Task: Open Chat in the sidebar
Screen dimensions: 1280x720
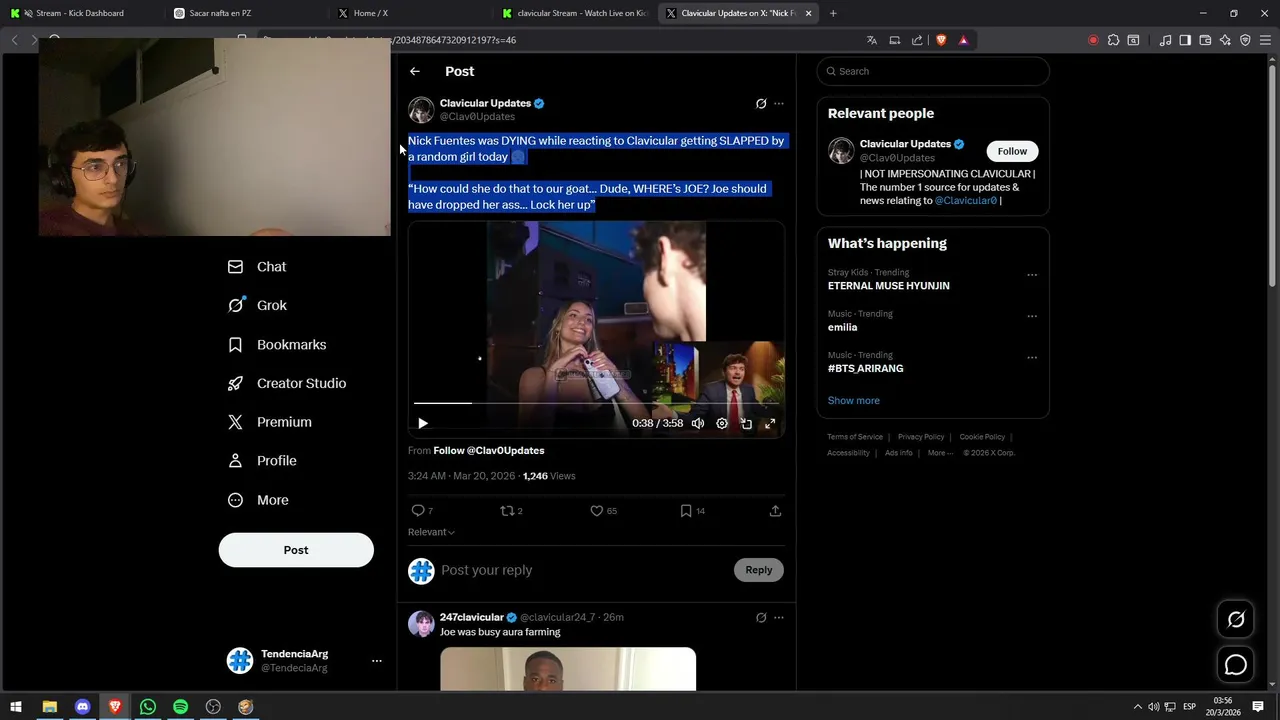Action: (x=257, y=267)
